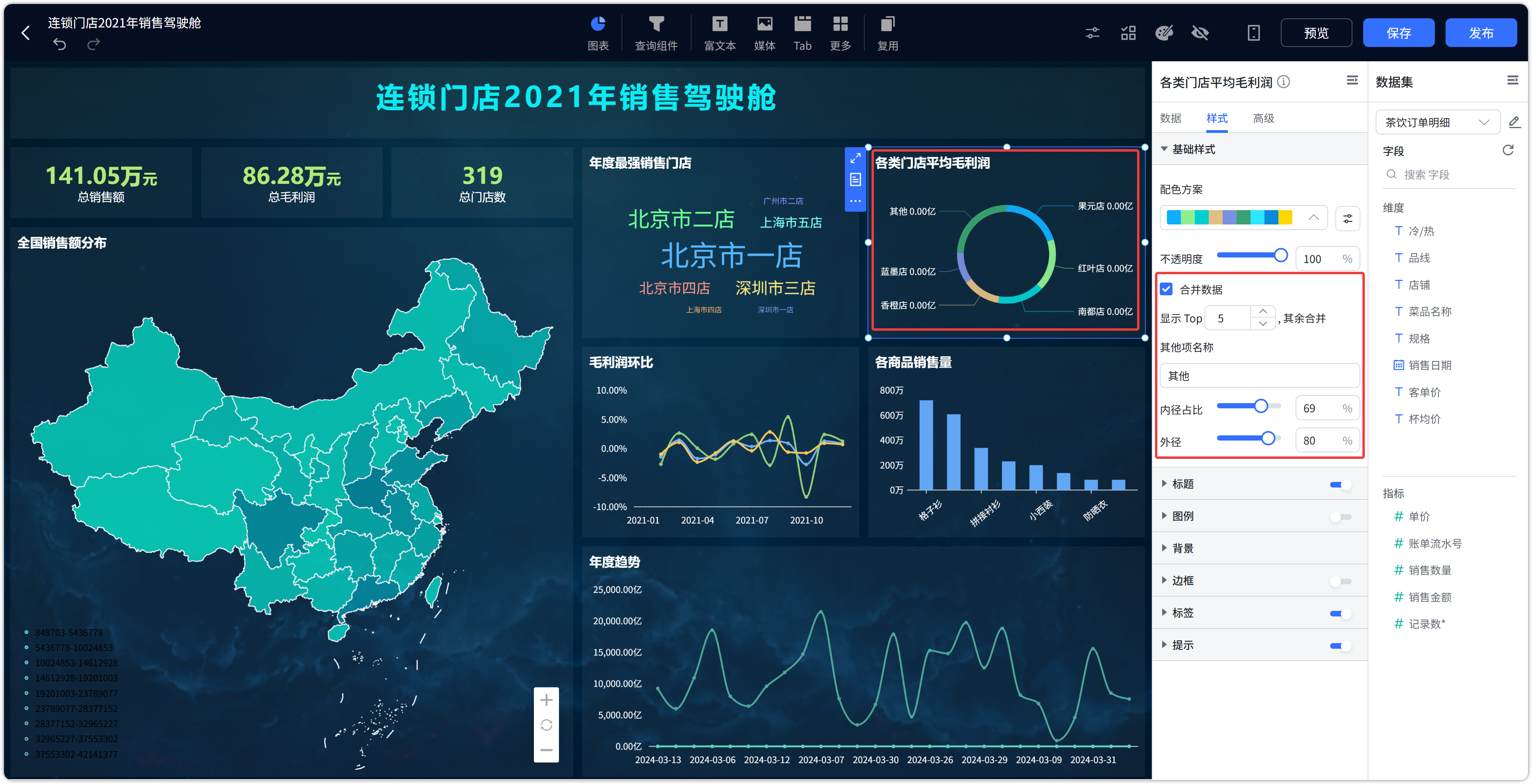Image resolution: width=1532 pixels, height=784 pixels.
Task: Select the 账单流水号 measure field
Action: click(1427, 543)
